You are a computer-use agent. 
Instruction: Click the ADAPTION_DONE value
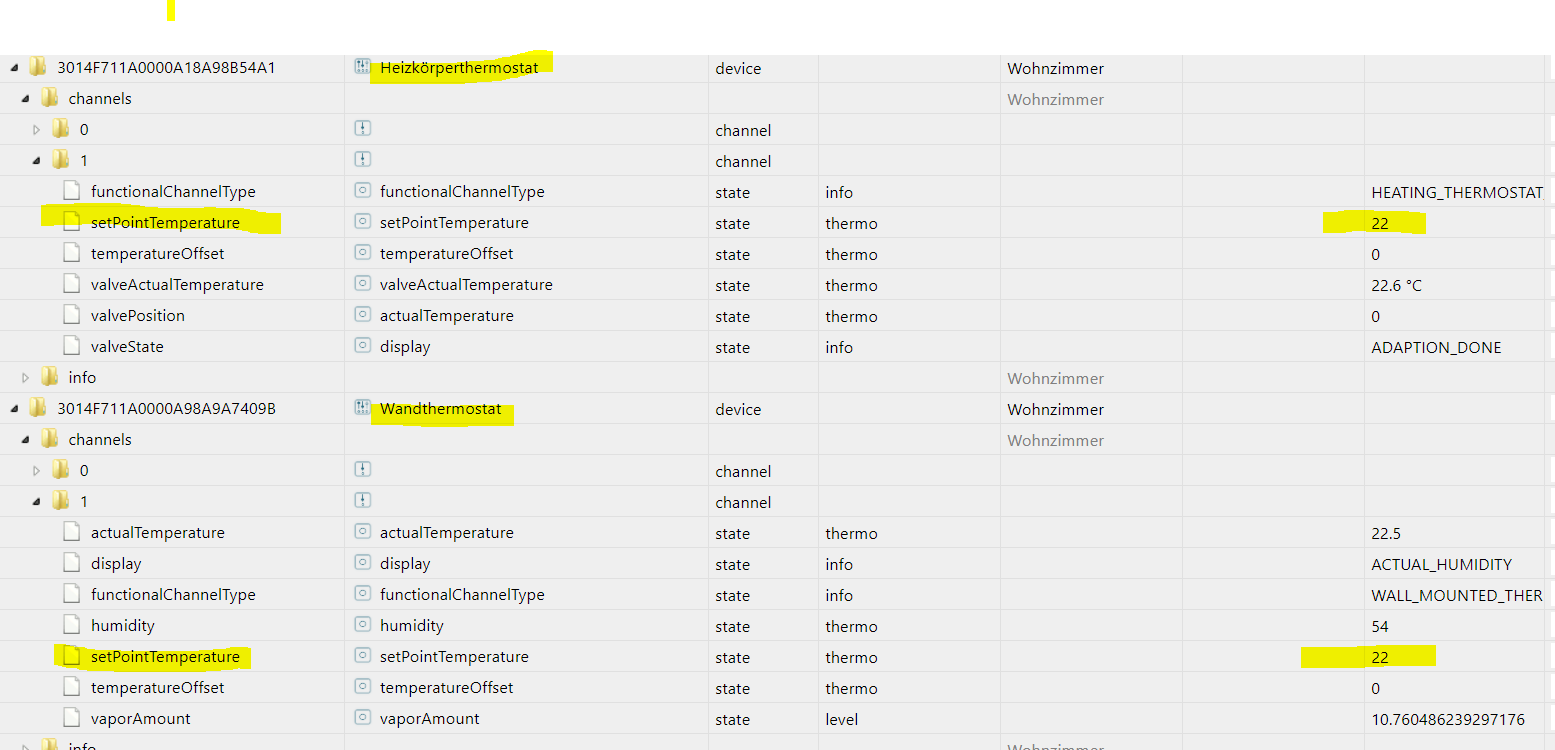1436,347
